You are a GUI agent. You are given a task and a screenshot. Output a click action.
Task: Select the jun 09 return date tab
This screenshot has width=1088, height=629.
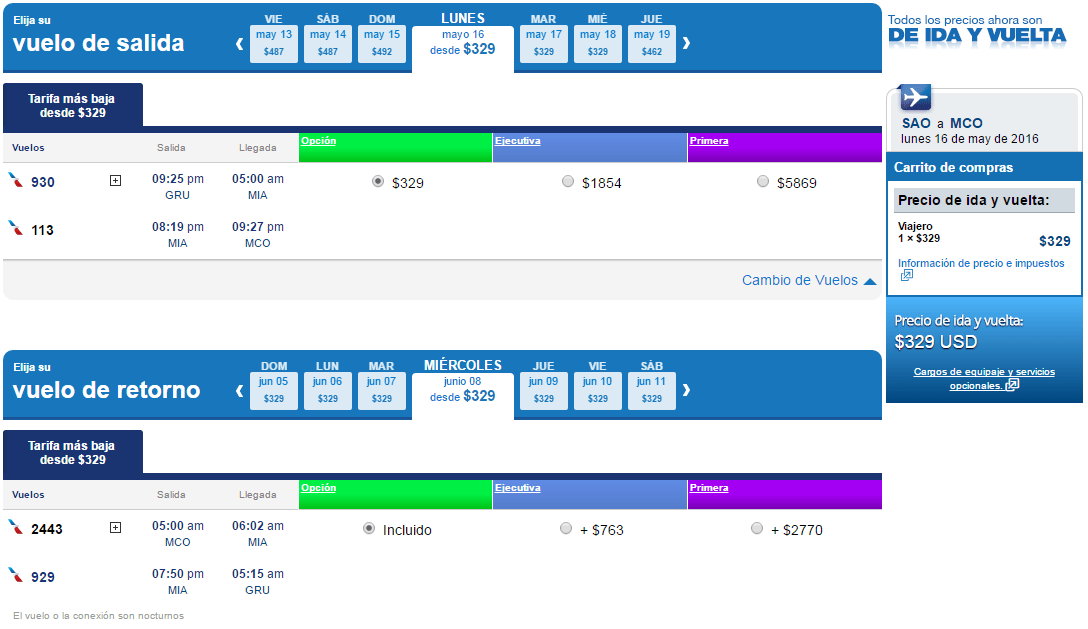543,390
